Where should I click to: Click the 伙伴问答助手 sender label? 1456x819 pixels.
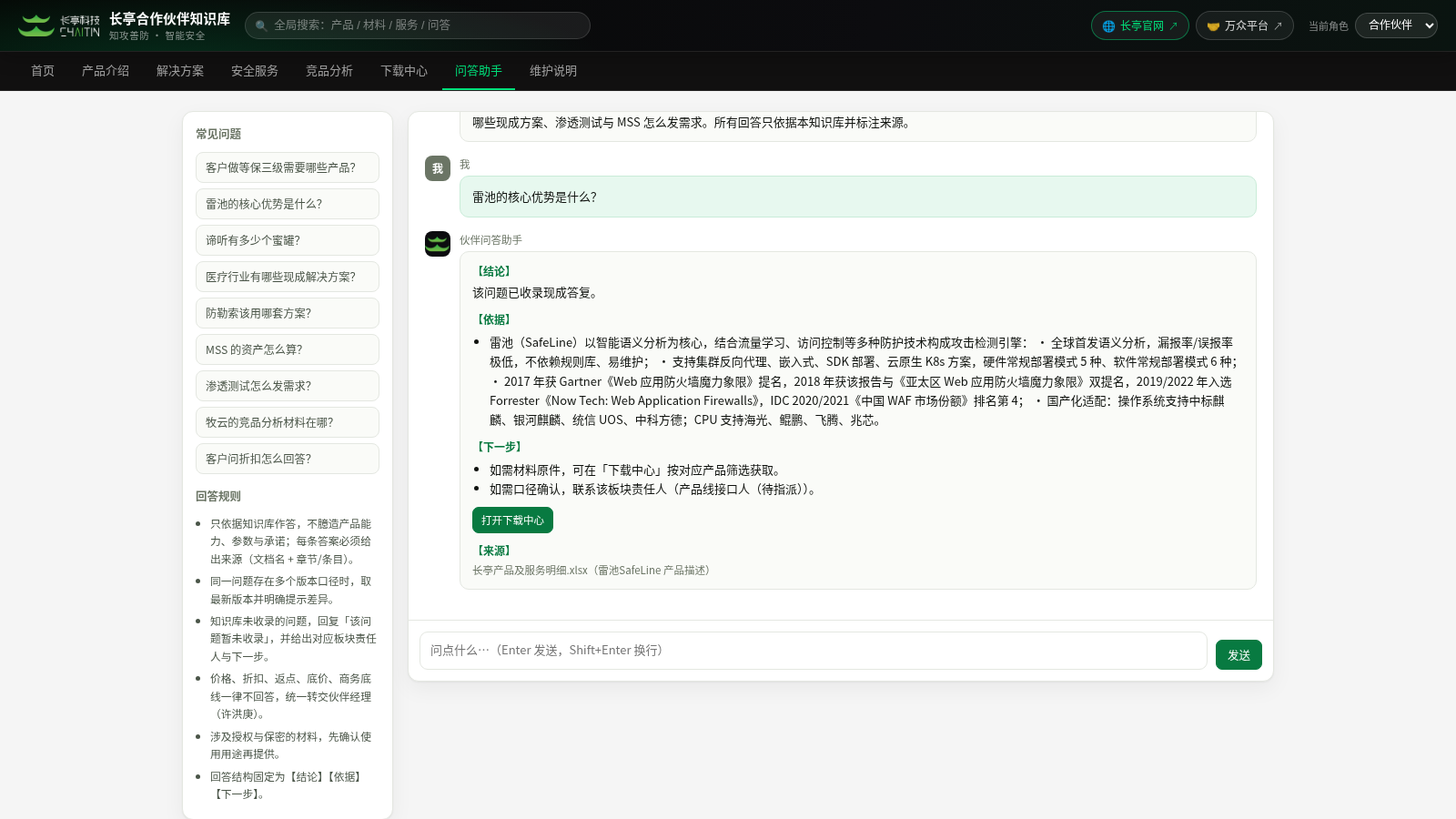point(490,240)
